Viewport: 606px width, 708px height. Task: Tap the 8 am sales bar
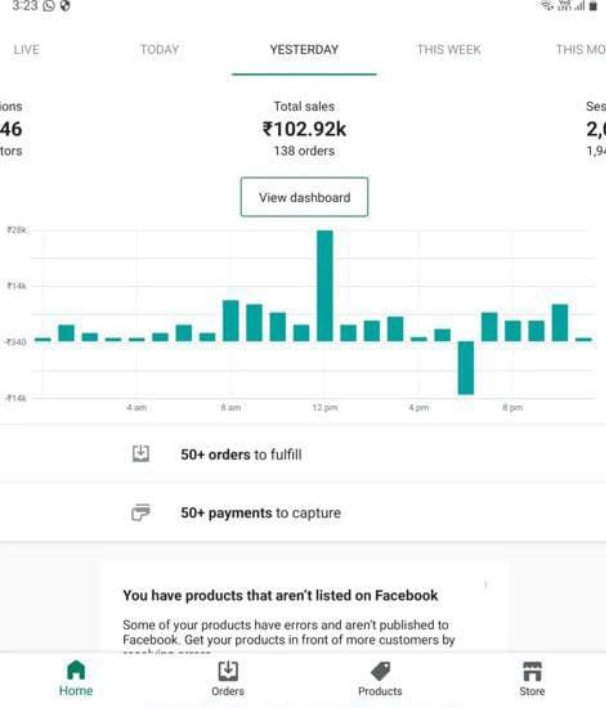click(231, 320)
